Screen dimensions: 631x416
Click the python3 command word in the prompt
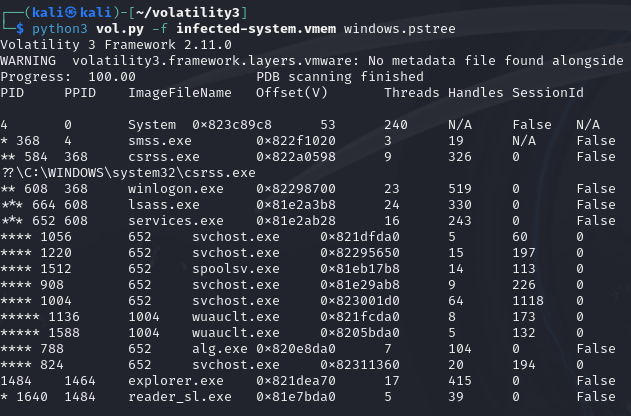(x=60, y=29)
